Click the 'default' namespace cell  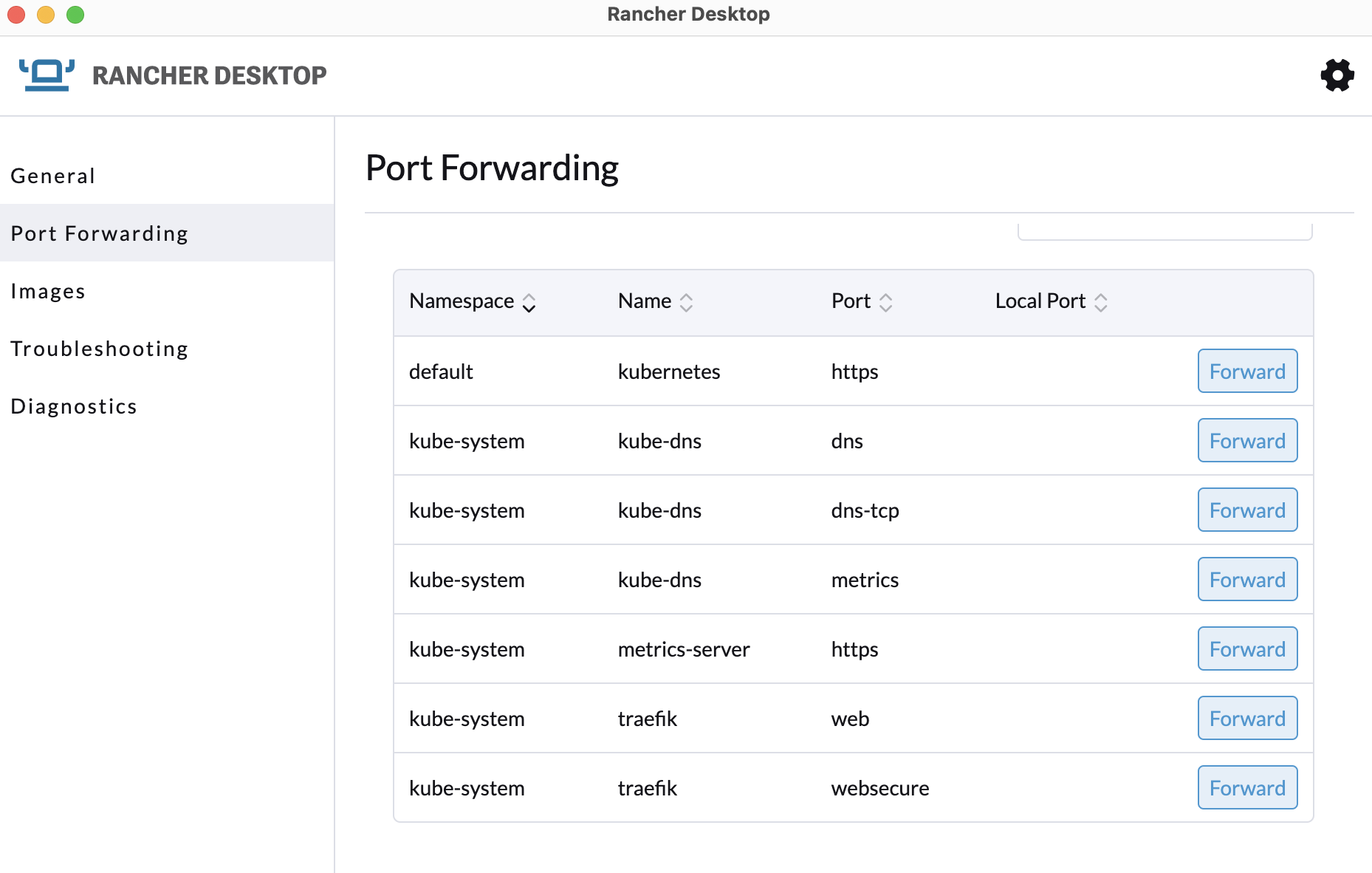(x=441, y=372)
